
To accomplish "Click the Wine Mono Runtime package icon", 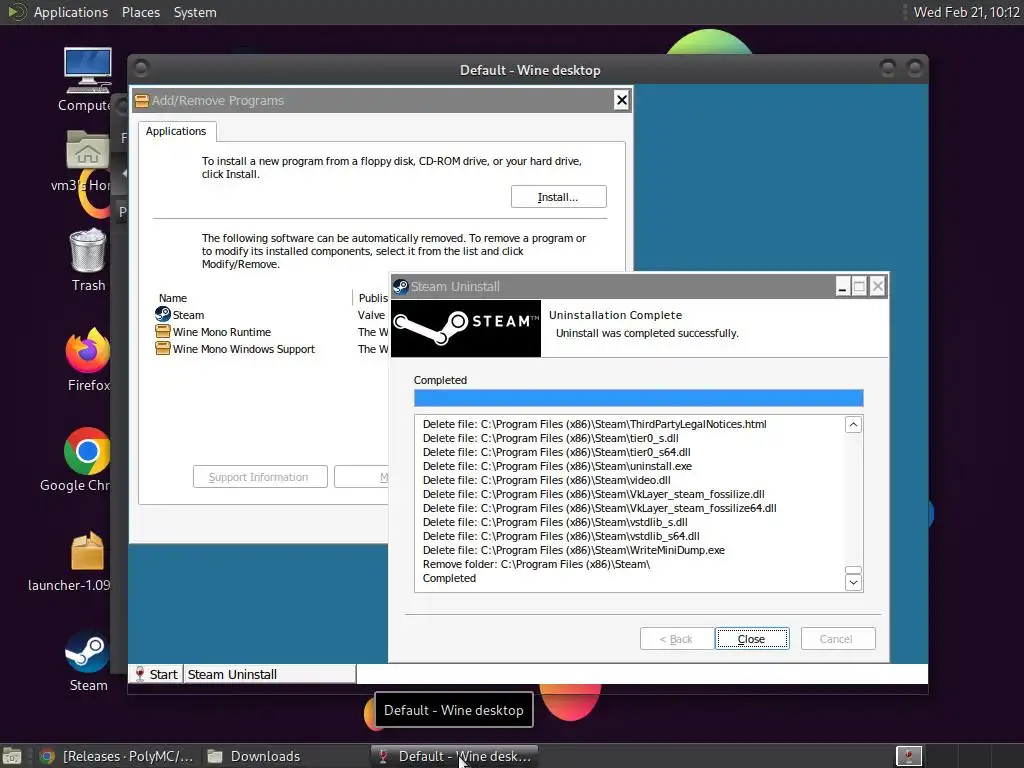I will coord(163,331).
